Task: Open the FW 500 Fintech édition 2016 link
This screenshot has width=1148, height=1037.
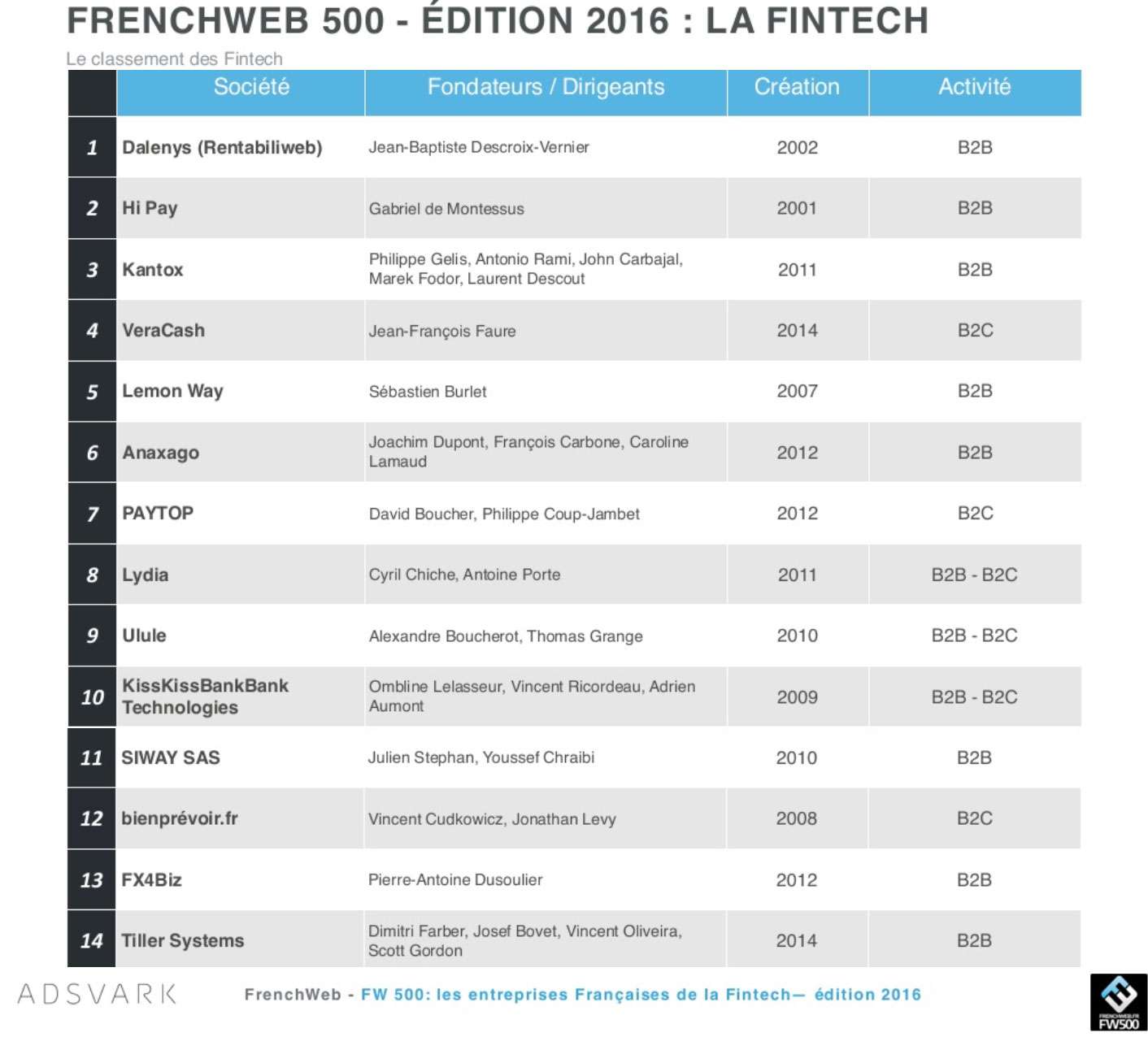Action: tap(641, 995)
